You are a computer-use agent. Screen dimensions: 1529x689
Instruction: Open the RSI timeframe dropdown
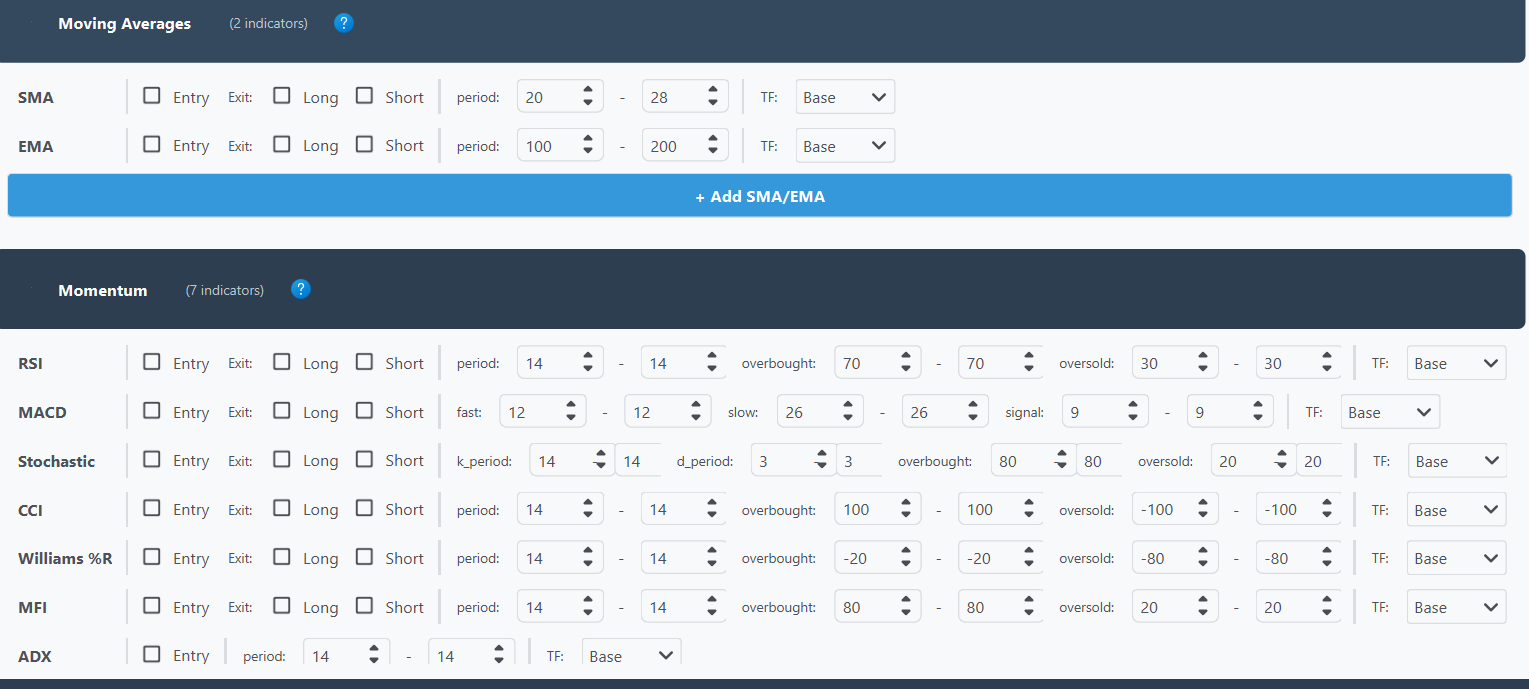tap(1455, 363)
